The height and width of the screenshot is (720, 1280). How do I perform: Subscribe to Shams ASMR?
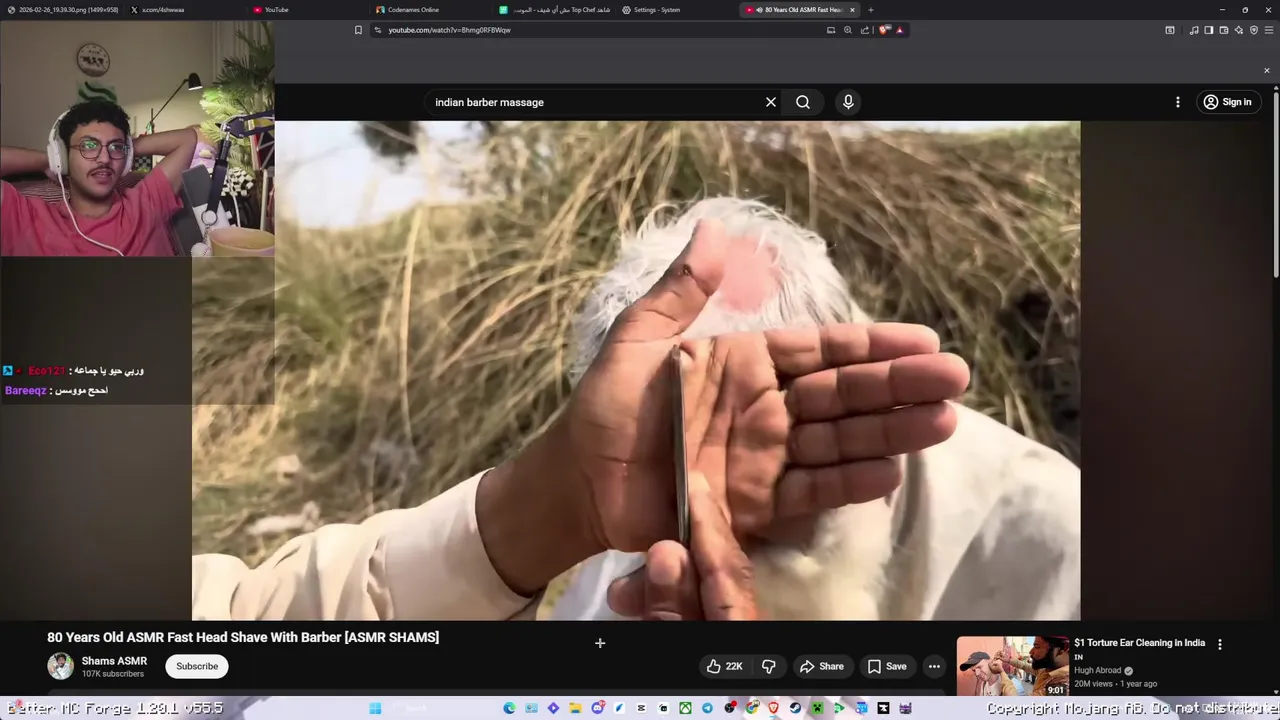197,666
